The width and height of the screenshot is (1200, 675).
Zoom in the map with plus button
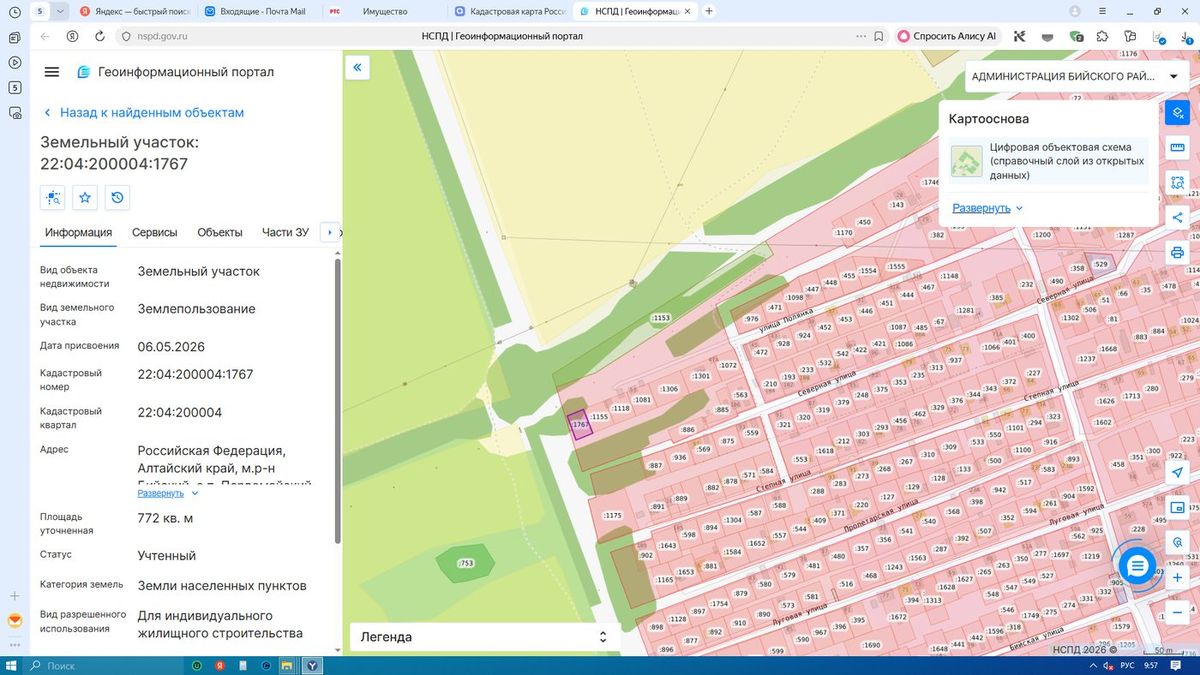tap(1177, 577)
